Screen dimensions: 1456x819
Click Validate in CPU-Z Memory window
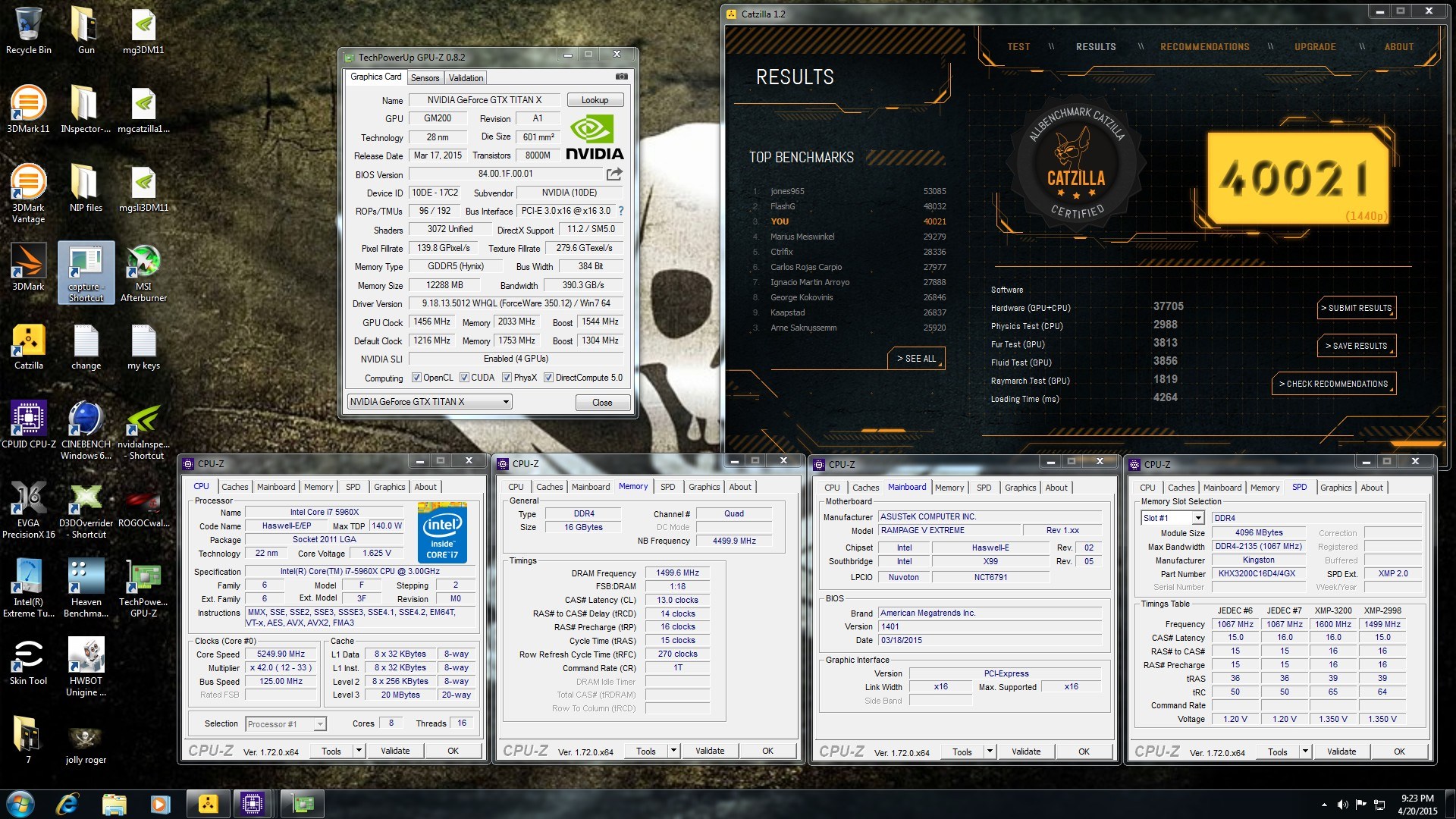coord(710,751)
